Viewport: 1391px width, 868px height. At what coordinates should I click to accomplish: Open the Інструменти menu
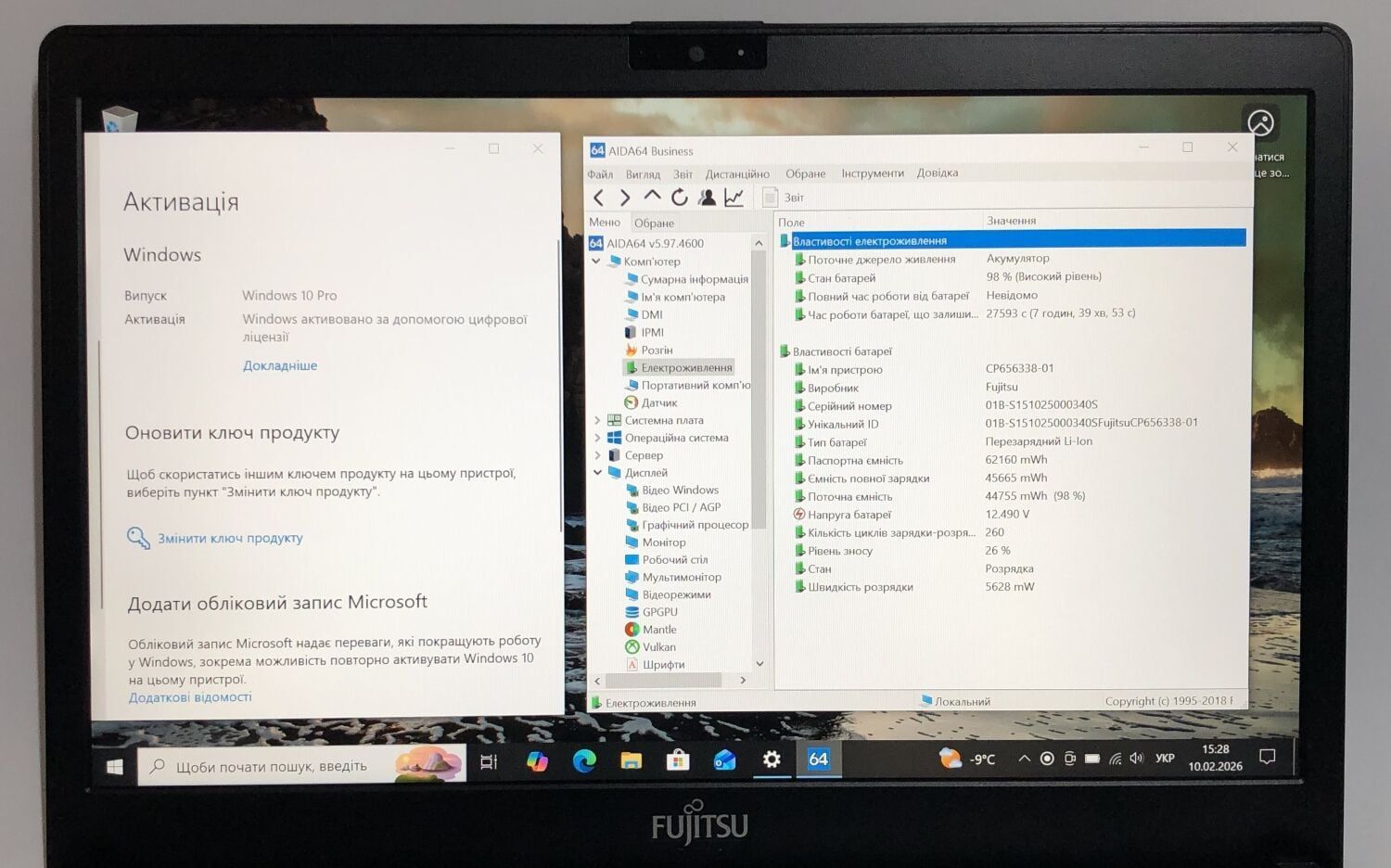872,173
